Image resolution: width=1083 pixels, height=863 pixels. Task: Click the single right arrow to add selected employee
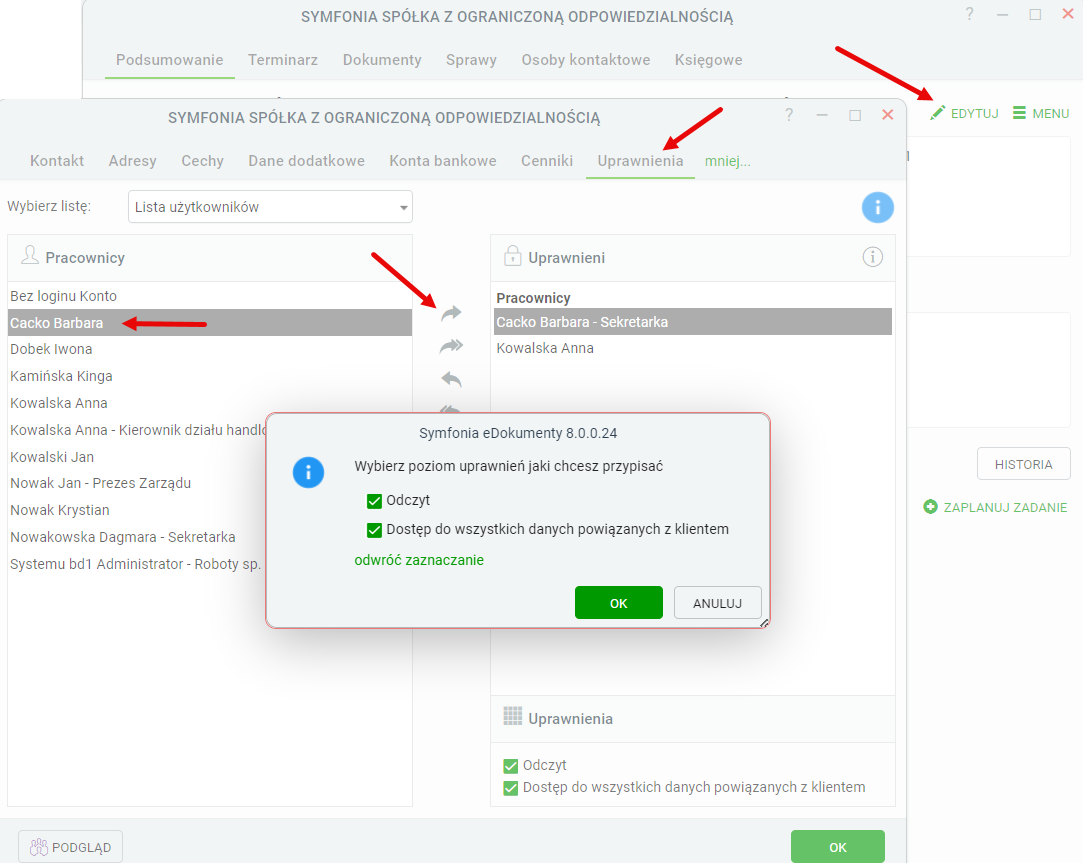(451, 314)
